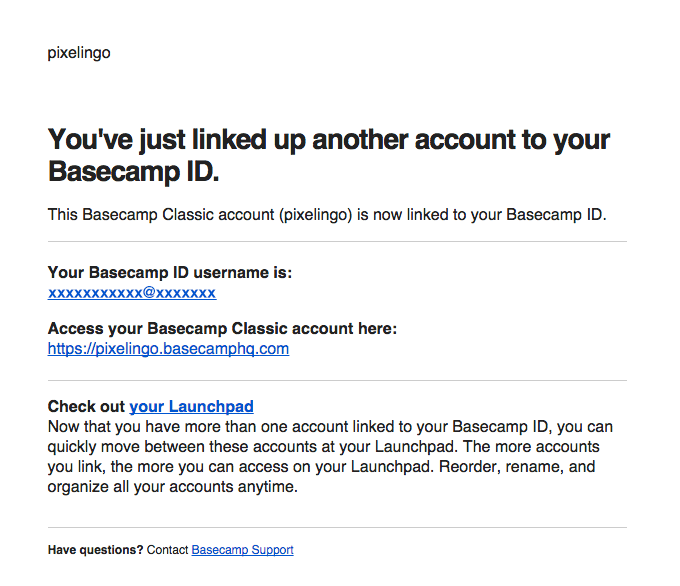Click the masked Basecamp ID username link

(x=132, y=292)
